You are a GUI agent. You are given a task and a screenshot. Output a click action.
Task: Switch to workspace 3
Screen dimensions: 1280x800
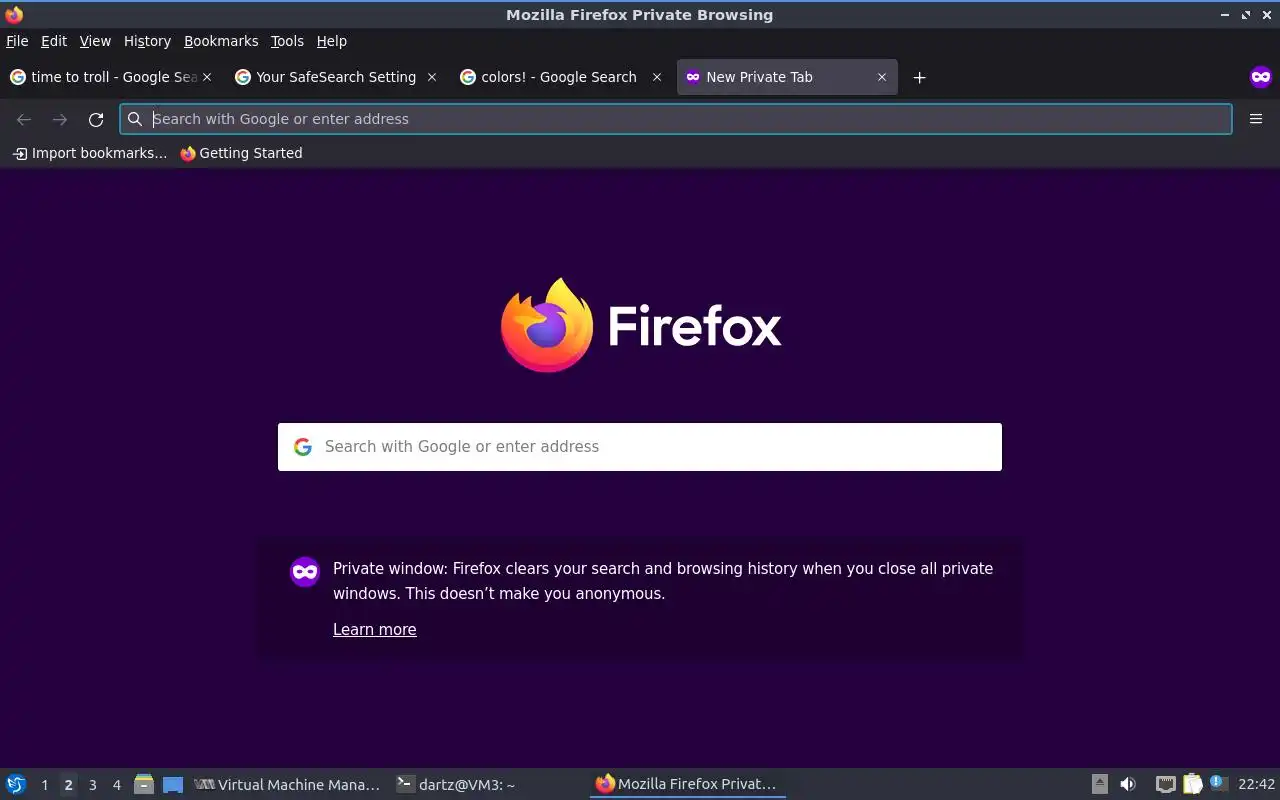click(x=92, y=785)
